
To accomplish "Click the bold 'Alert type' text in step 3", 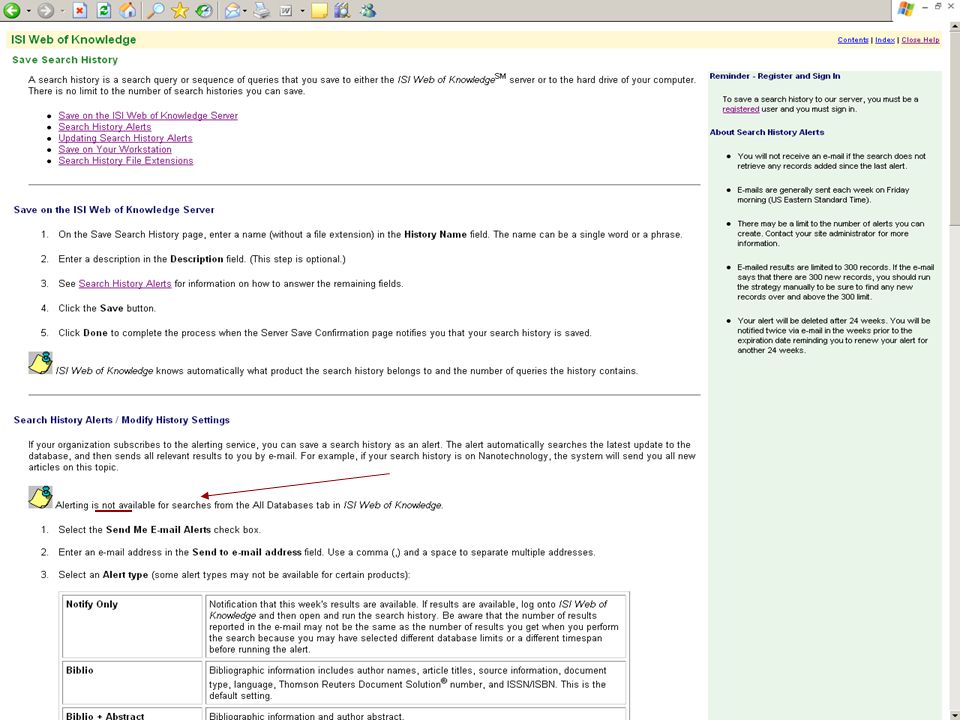I will pyautogui.click(x=125, y=575).
